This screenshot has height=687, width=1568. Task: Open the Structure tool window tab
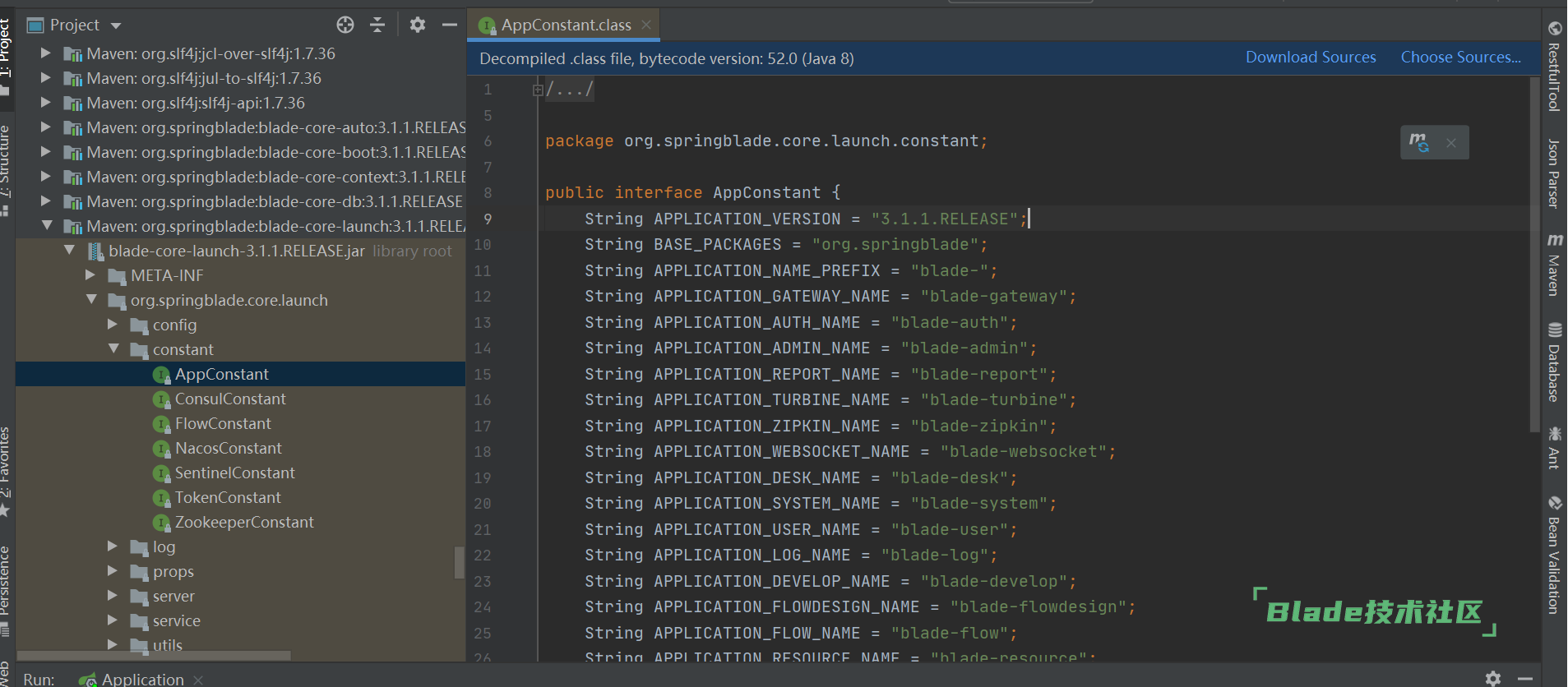6,170
